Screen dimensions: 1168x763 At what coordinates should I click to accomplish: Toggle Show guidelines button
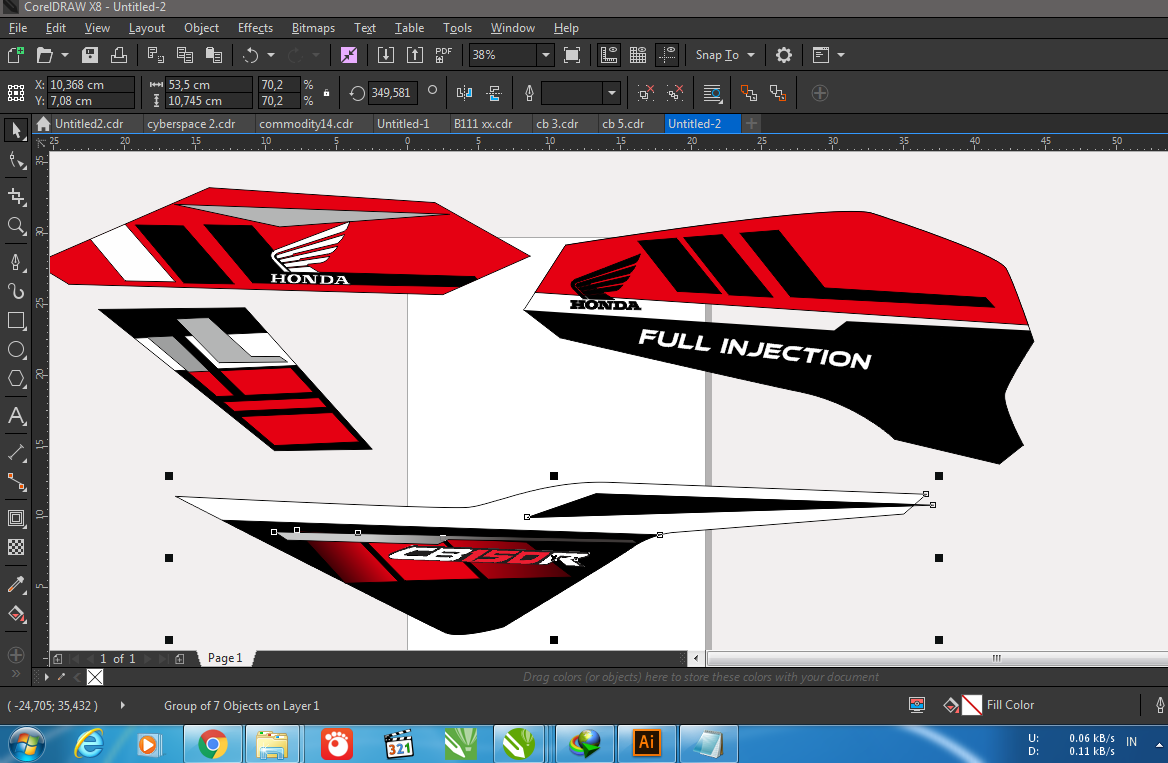(667, 55)
